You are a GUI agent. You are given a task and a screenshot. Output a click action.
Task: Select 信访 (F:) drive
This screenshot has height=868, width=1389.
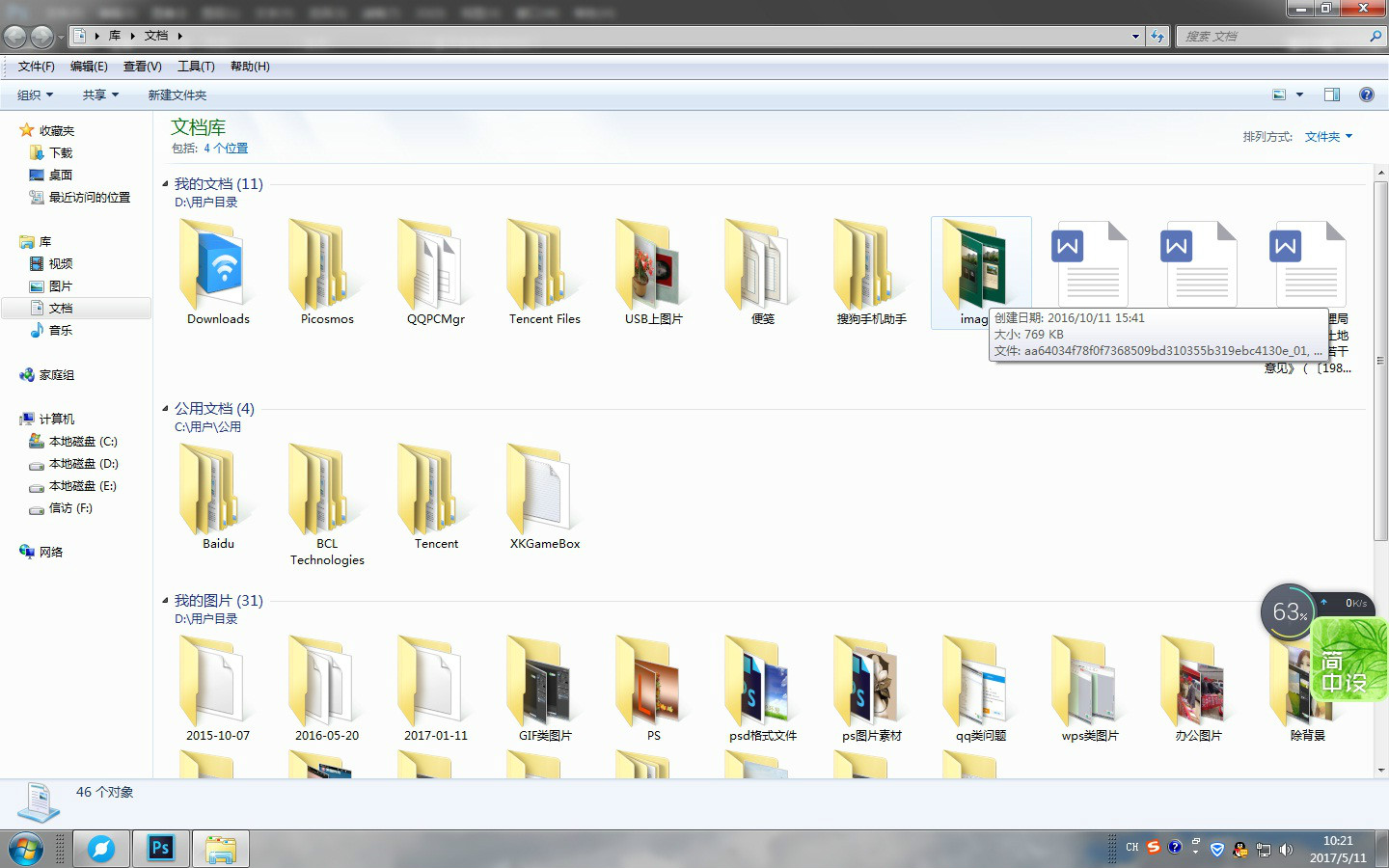[x=70, y=508]
